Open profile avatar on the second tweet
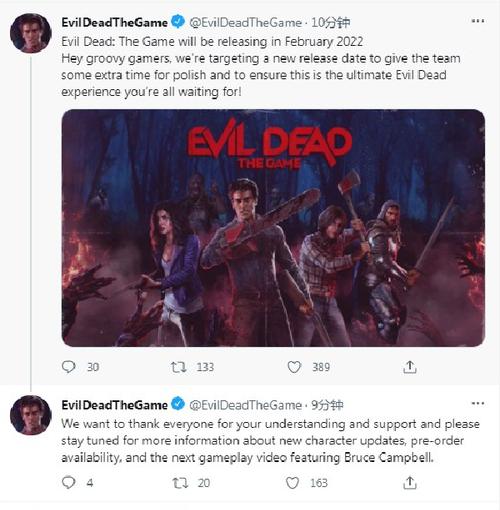Image resolution: width=500 pixels, height=510 pixels. pyautogui.click(x=31, y=415)
